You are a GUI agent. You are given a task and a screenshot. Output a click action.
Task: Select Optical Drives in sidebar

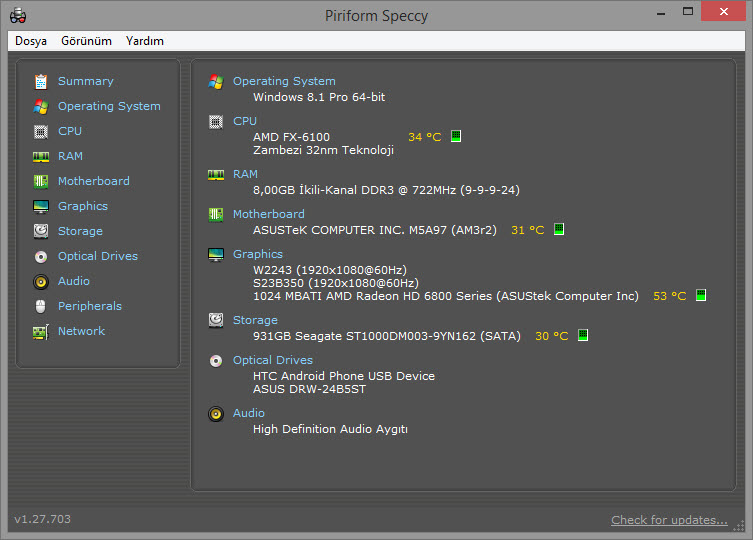(98, 256)
